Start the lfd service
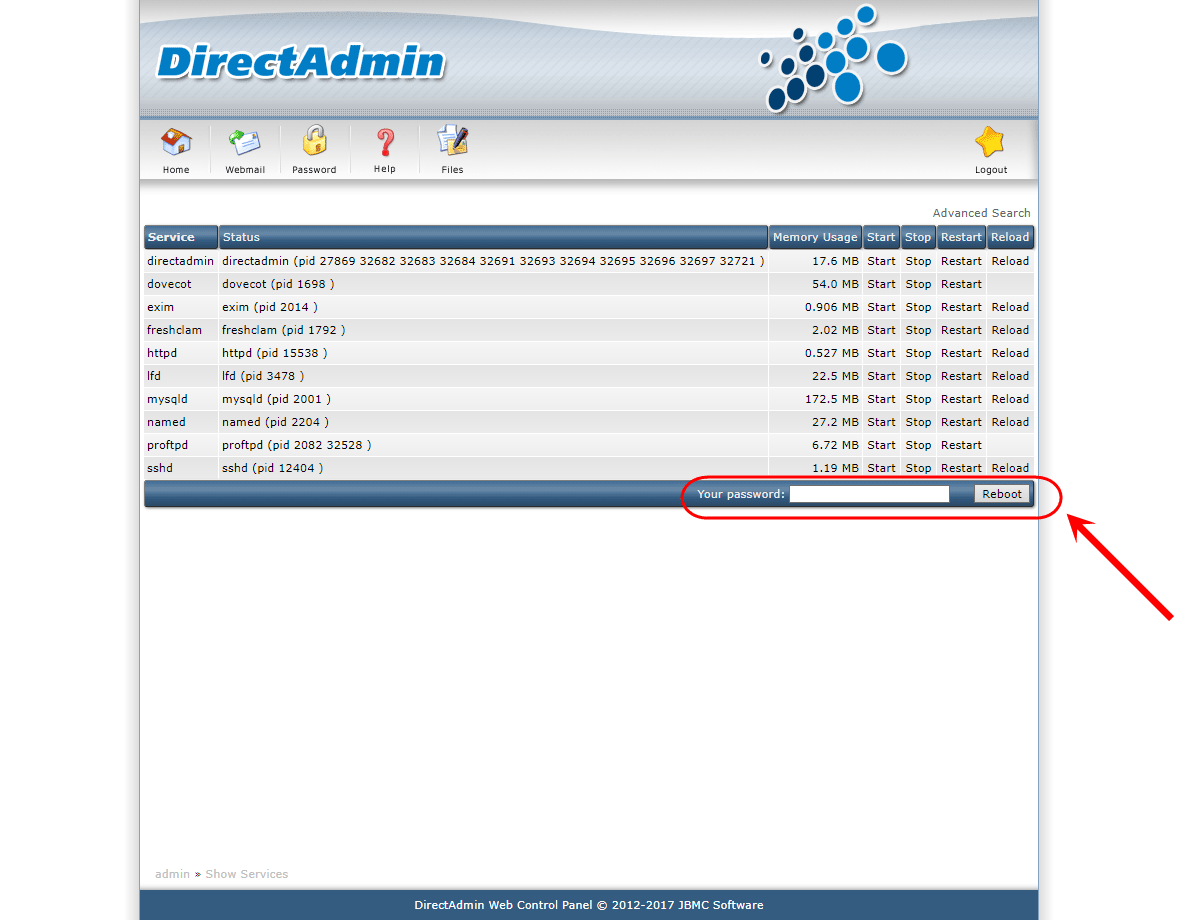The height and width of the screenshot is (920, 1179). 881,376
